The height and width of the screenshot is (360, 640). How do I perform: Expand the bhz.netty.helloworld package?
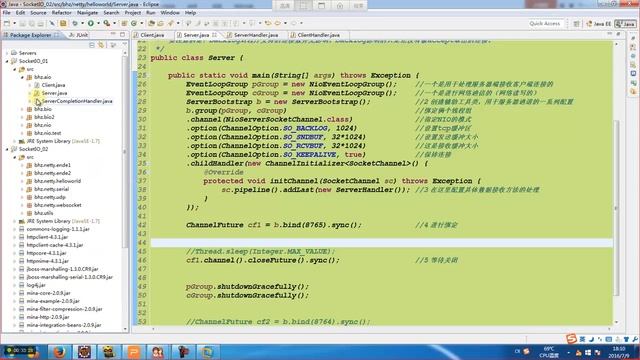click(22, 181)
